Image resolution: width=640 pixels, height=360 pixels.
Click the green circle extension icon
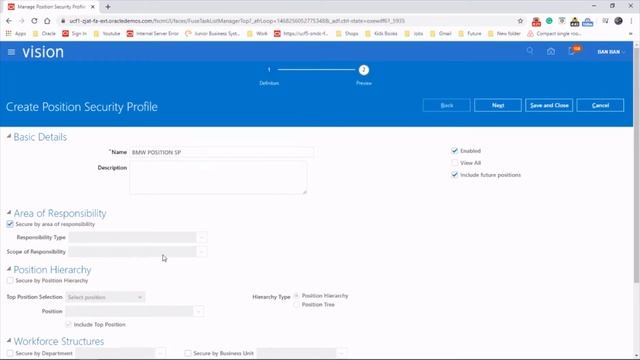pyautogui.click(x=549, y=21)
